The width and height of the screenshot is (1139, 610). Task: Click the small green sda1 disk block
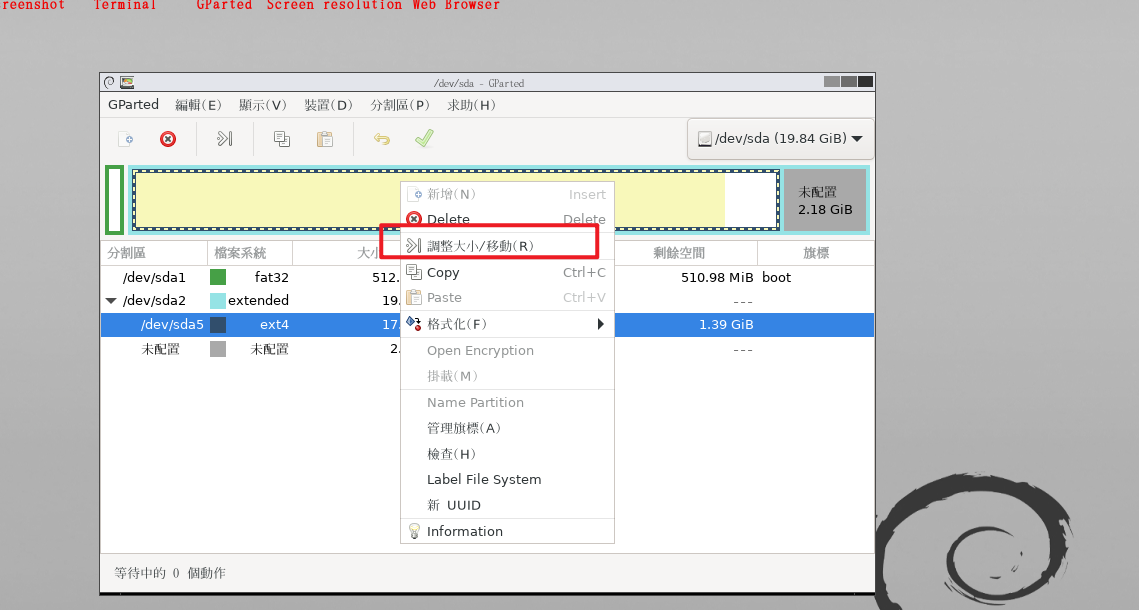(x=114, y=200)
